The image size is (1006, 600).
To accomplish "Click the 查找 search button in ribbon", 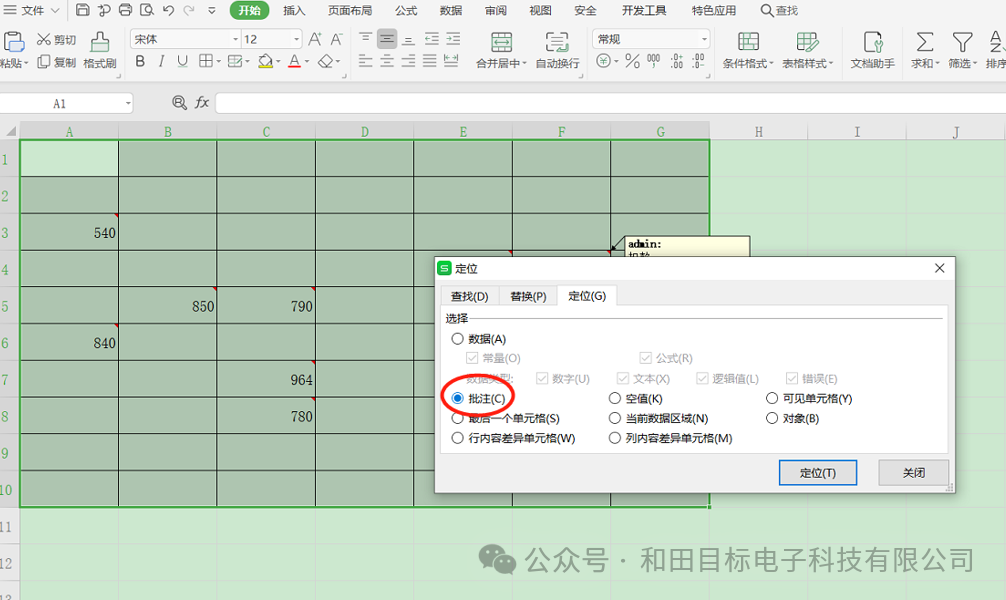I will (779, 10).
